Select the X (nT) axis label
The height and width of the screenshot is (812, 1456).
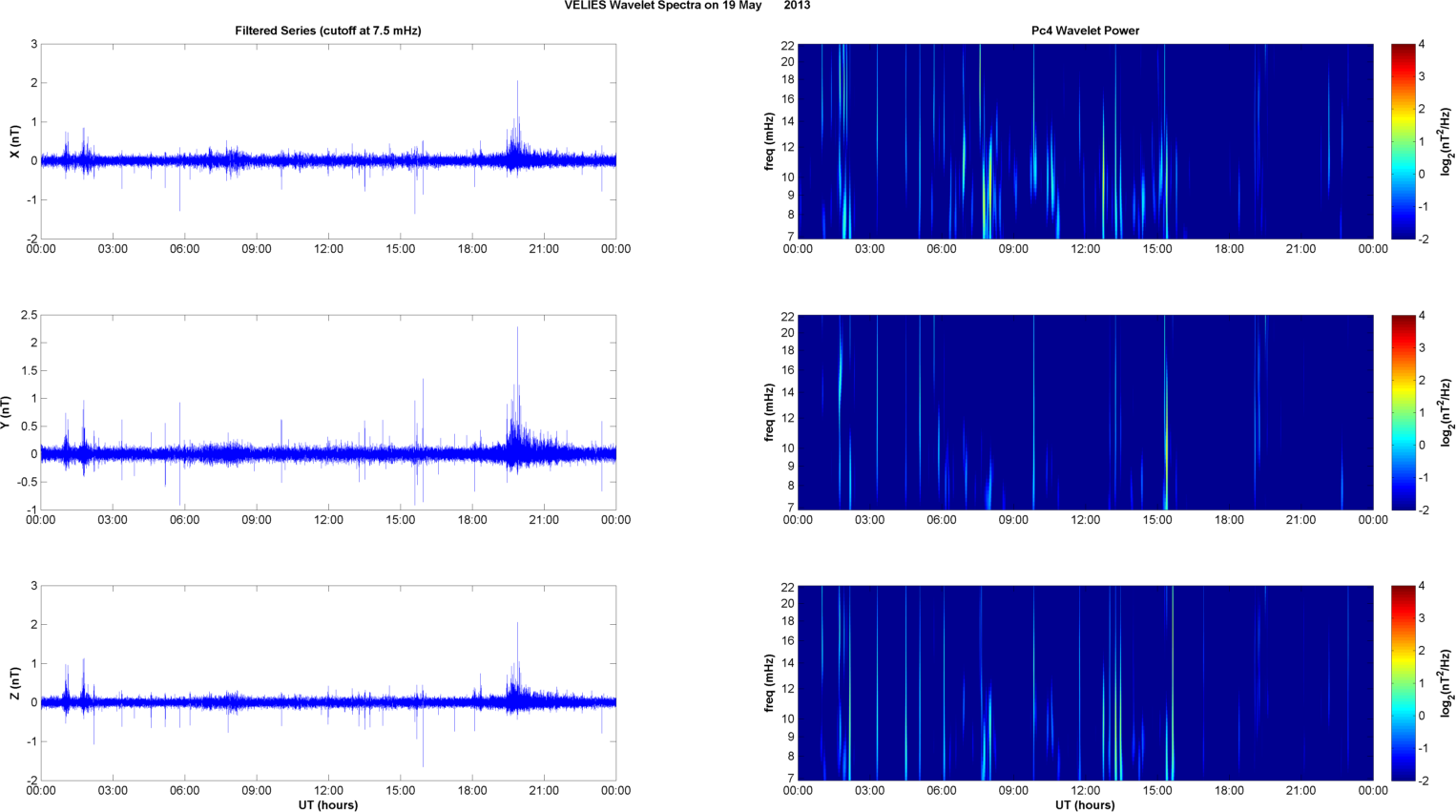[x=14, y=141]
